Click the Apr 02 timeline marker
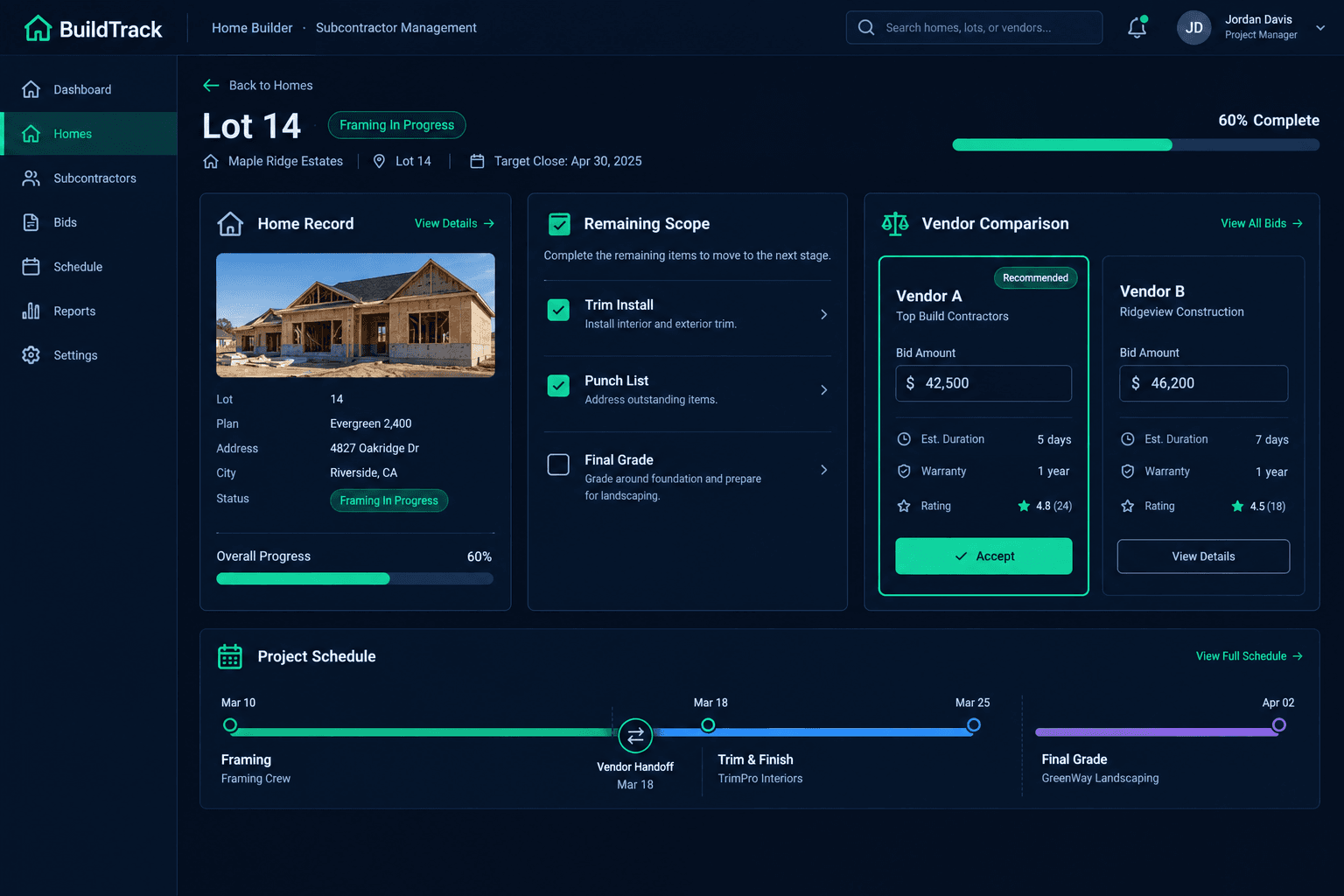This screenshot has height=896, width=1344. click(1278, 724)
